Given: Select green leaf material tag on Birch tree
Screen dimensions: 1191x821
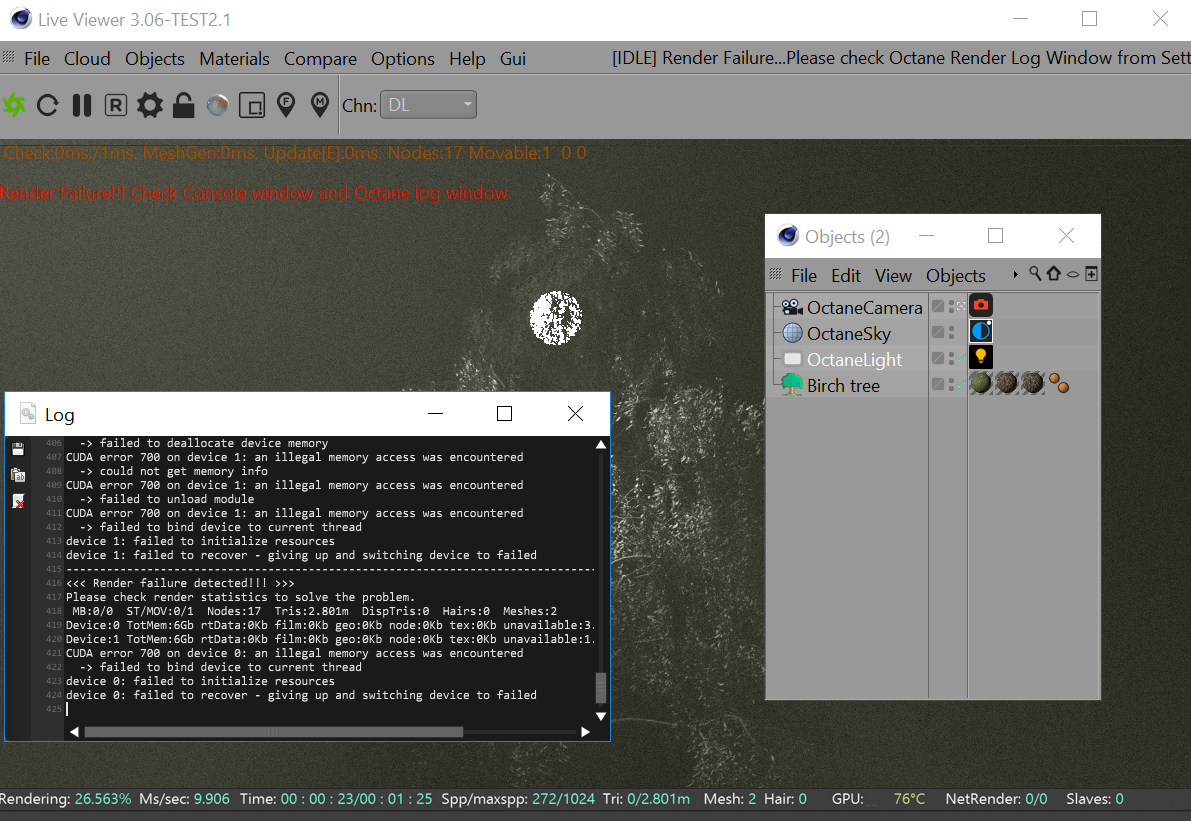Looking at the screenshot, I should tap(981, 383).
